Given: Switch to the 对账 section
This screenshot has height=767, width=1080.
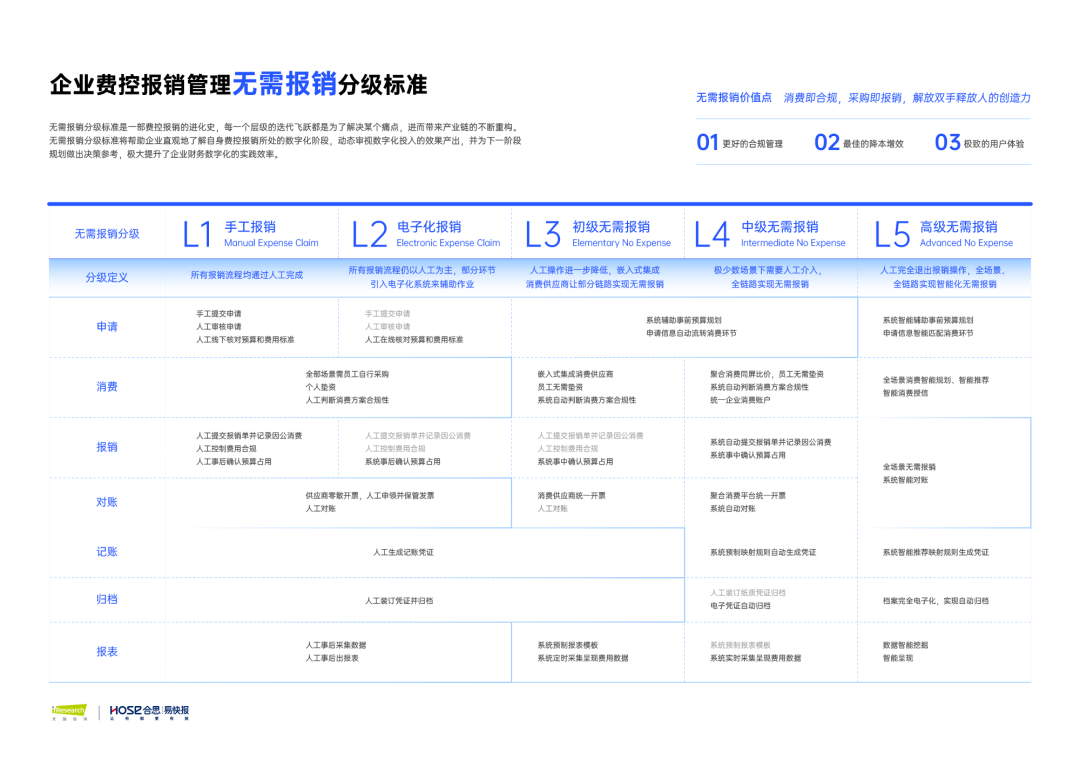Looking at the screenshot, I should pos(105,503).
